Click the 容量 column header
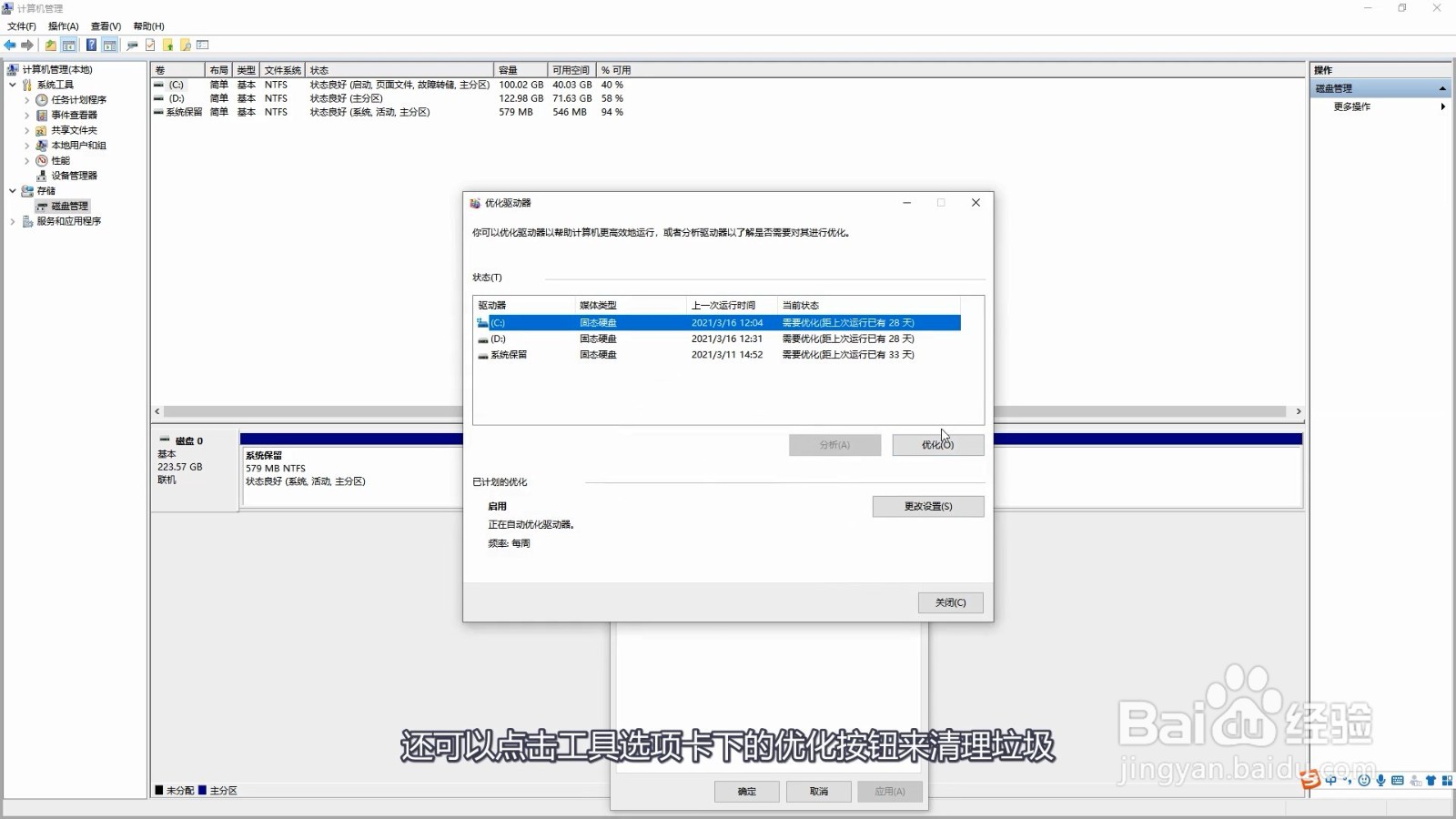This screenshot has height=819, width=1456. [521, 70]
